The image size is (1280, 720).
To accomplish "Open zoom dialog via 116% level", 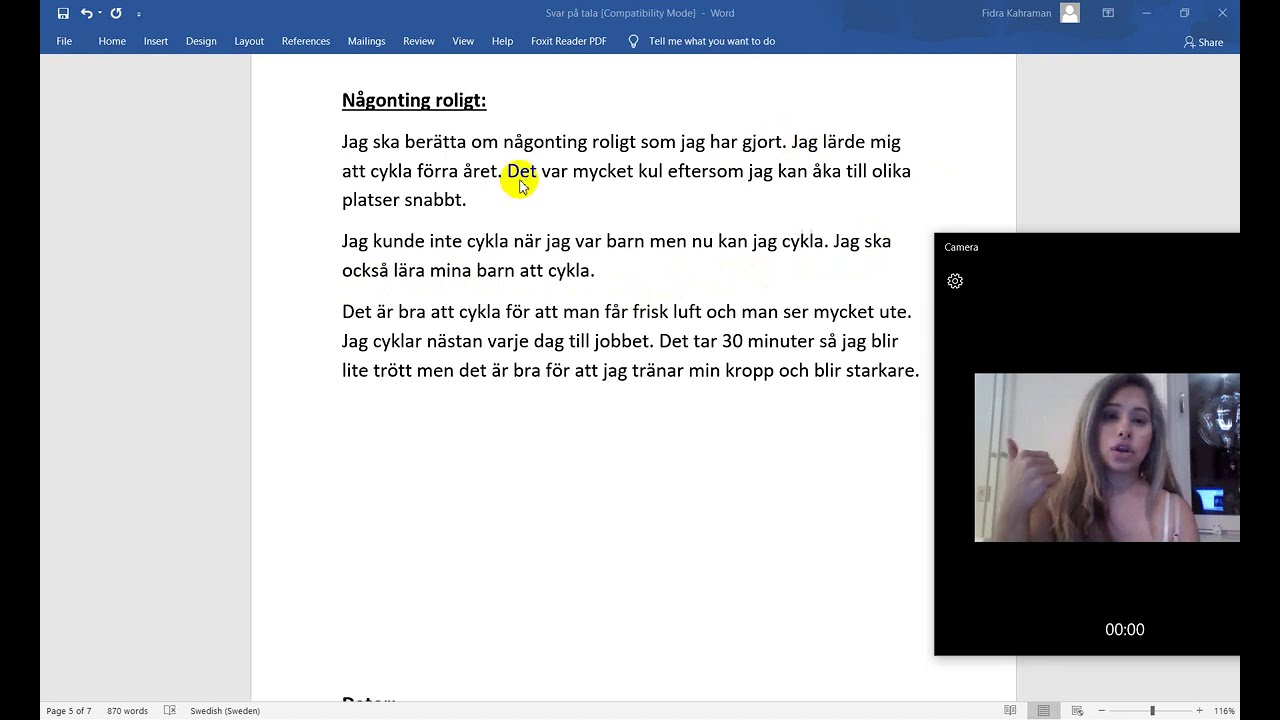I will [x=1224, y=711].
